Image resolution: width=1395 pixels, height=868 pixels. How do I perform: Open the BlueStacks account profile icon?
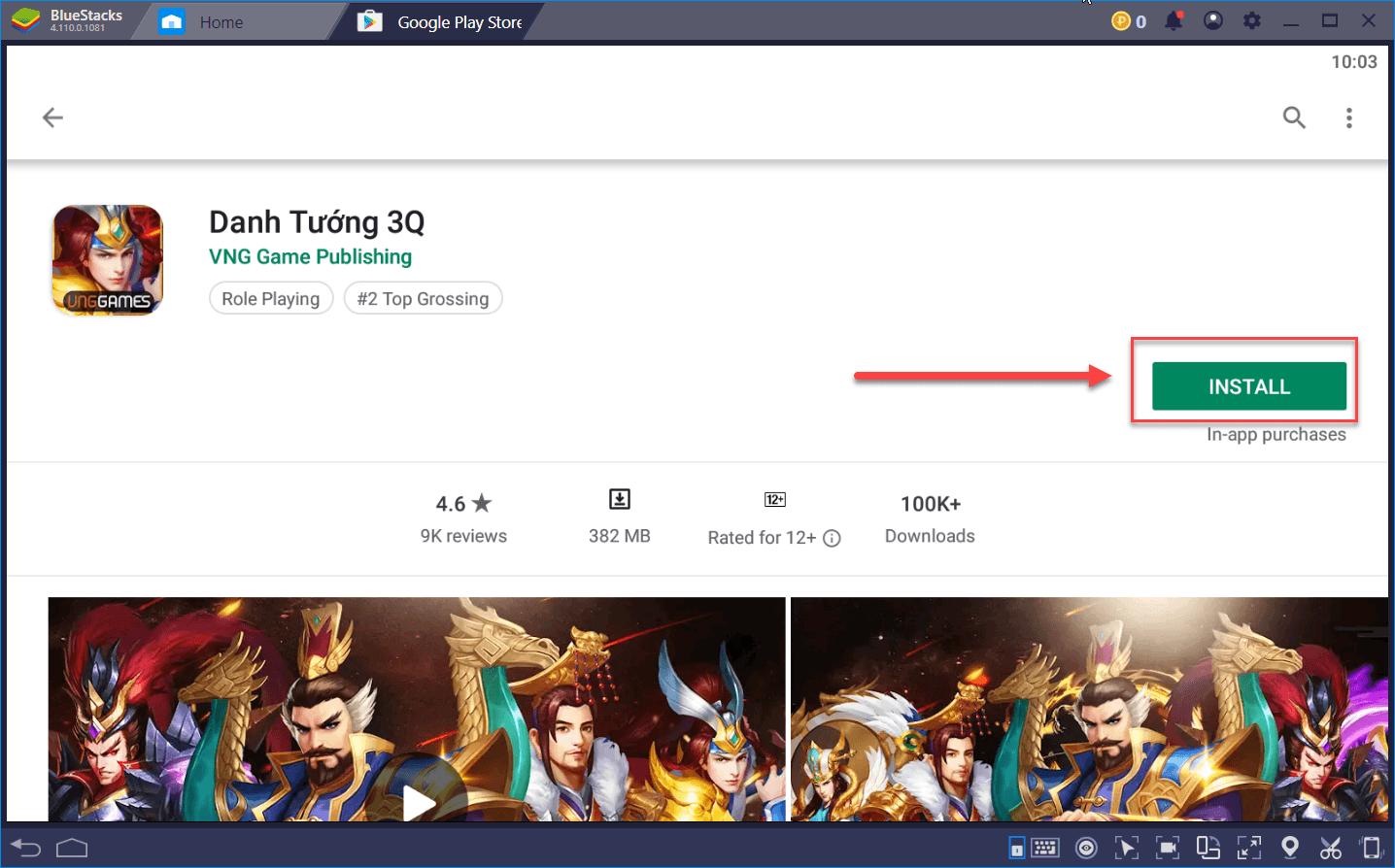(1213, 20)
